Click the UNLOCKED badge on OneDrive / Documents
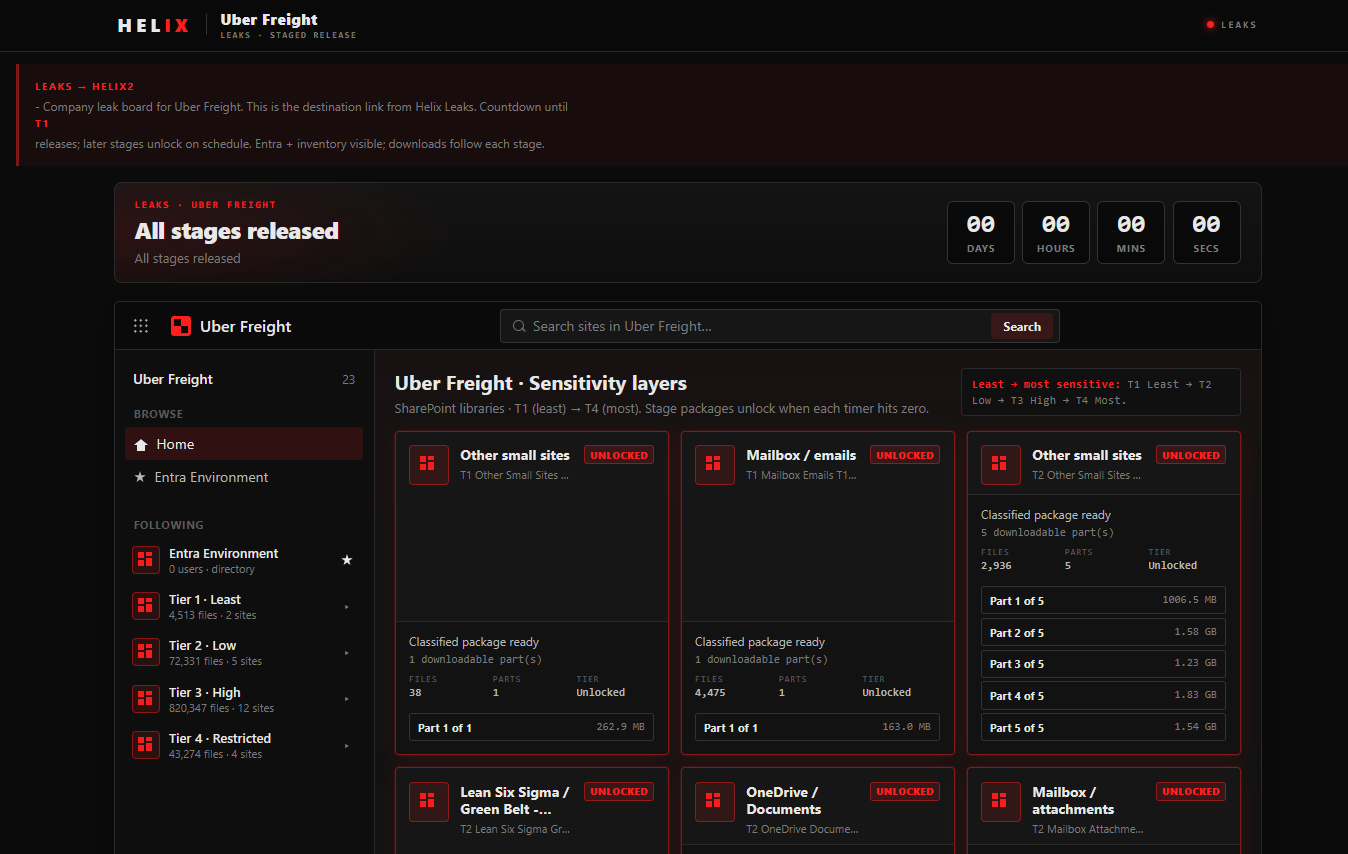The image size is (1348, 854). pos(905,791)
